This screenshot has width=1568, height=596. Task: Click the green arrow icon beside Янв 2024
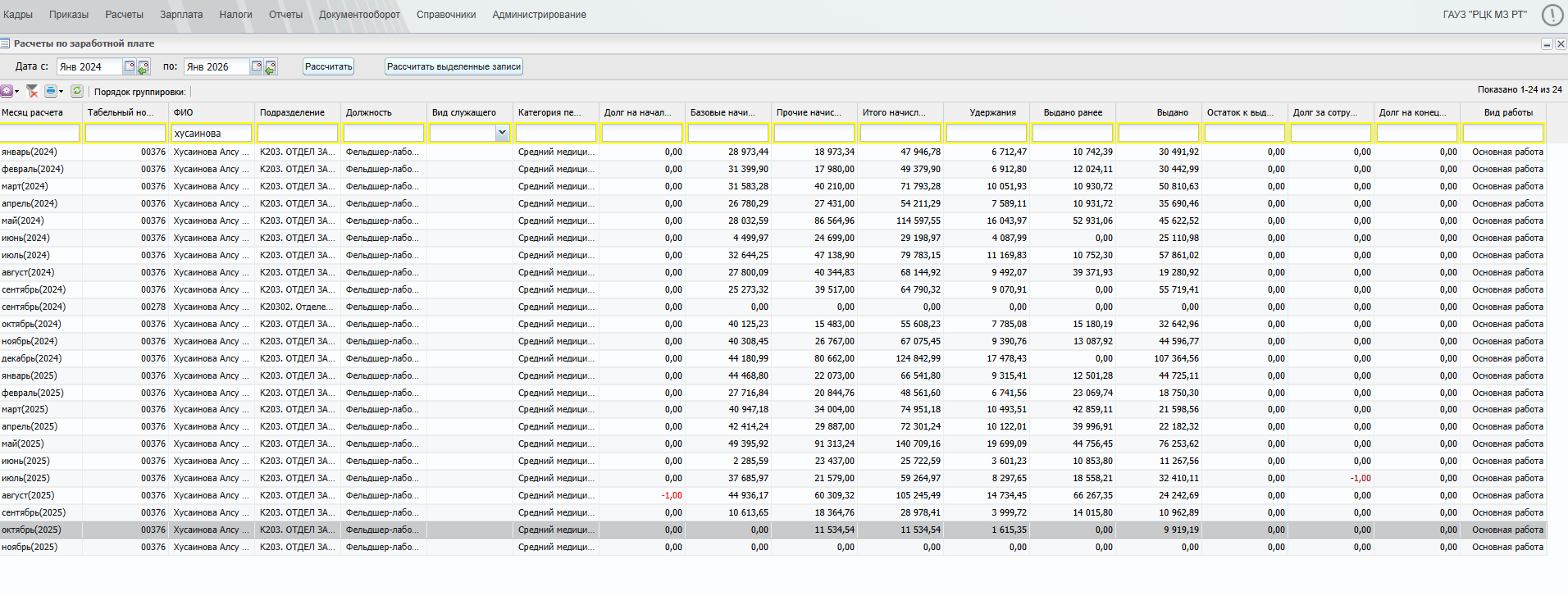tap(144, 67)
